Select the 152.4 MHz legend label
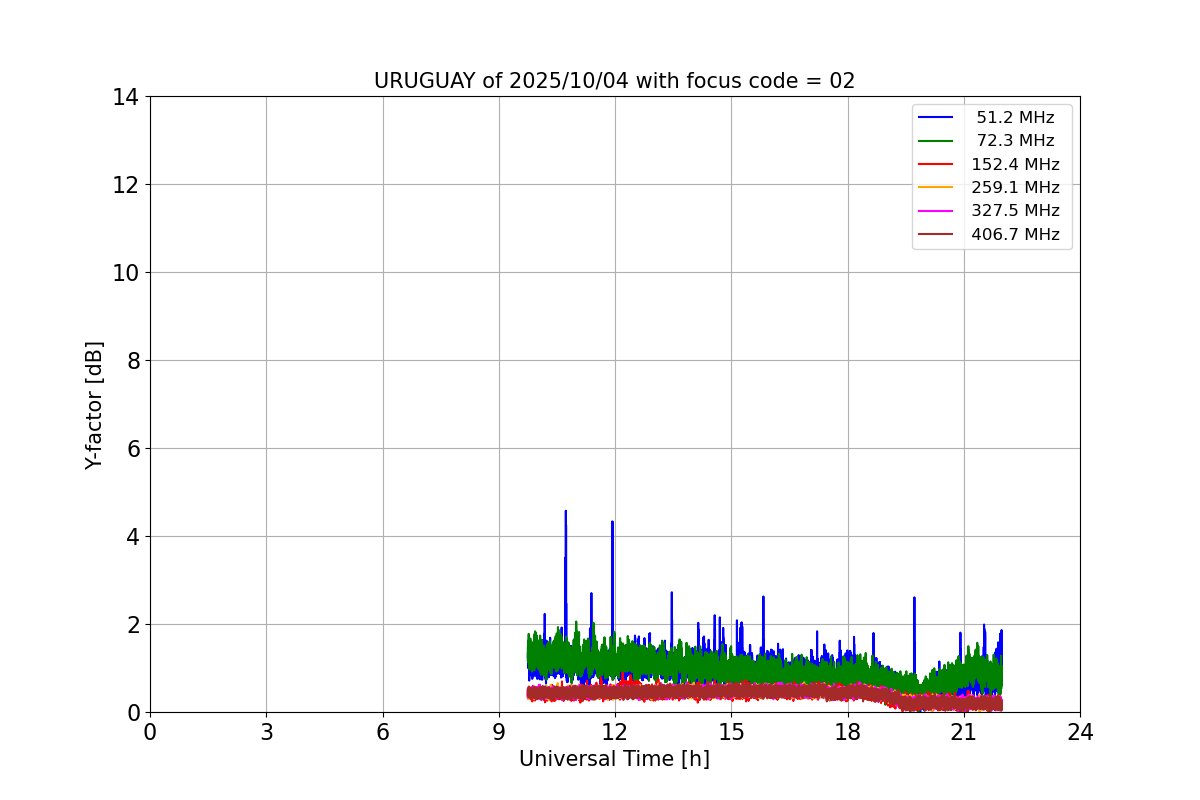The image size is (1200, 800). point(1015,164)
